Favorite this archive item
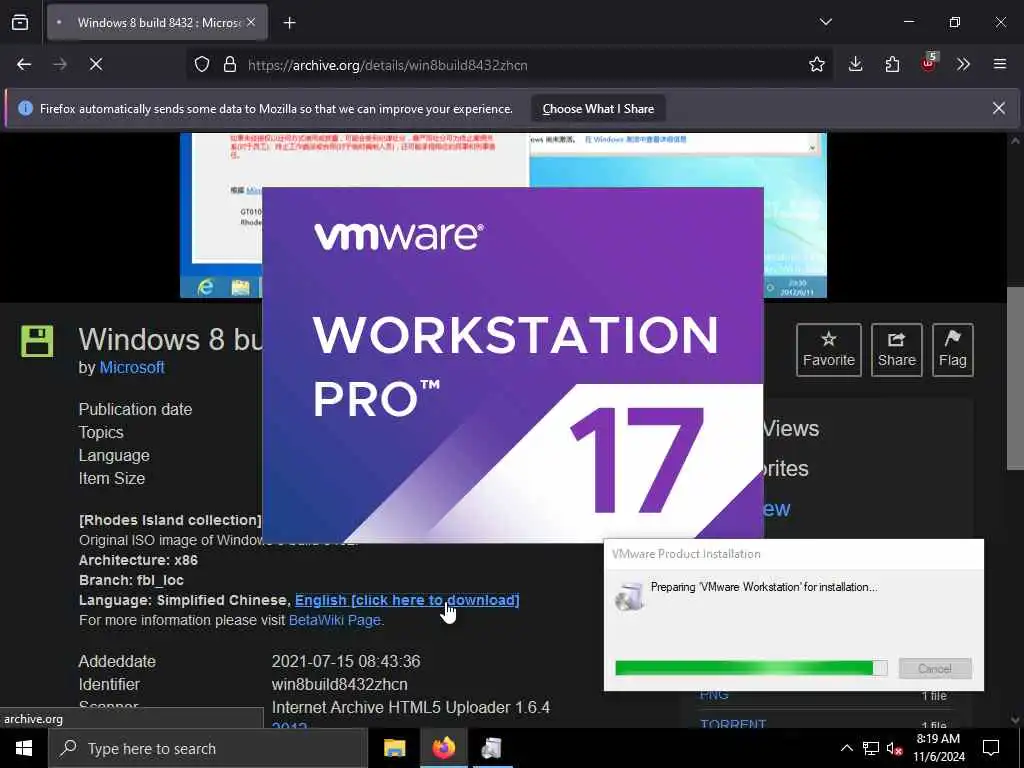The image size is (1024, 768). 829,349
